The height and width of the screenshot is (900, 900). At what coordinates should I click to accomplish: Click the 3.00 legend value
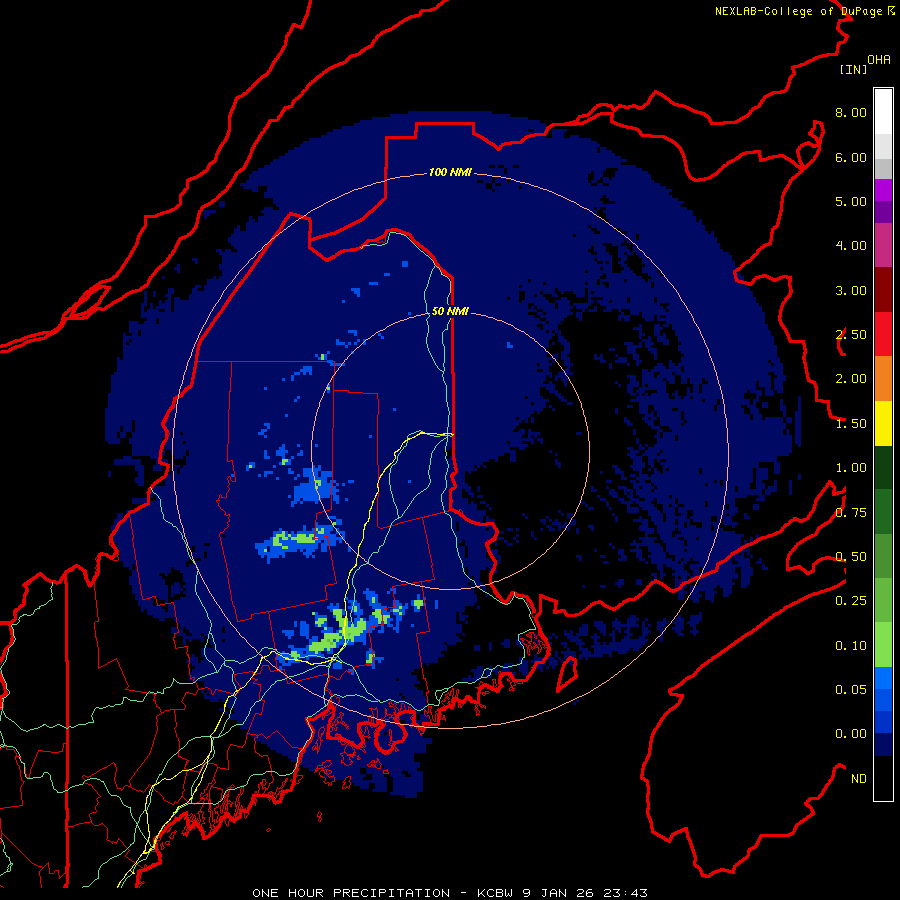point(851,290)
